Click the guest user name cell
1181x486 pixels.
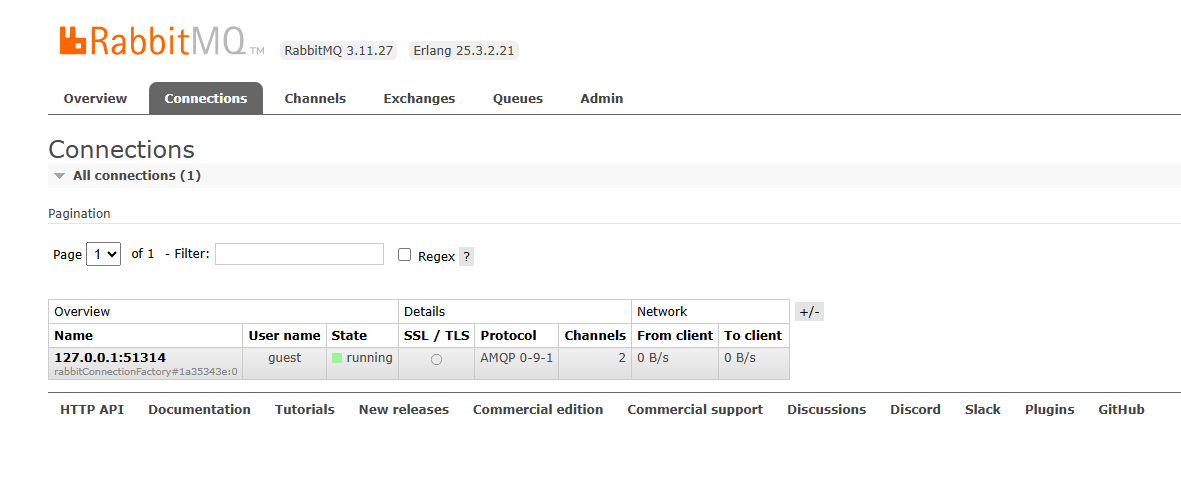click(x=285, y=363)
